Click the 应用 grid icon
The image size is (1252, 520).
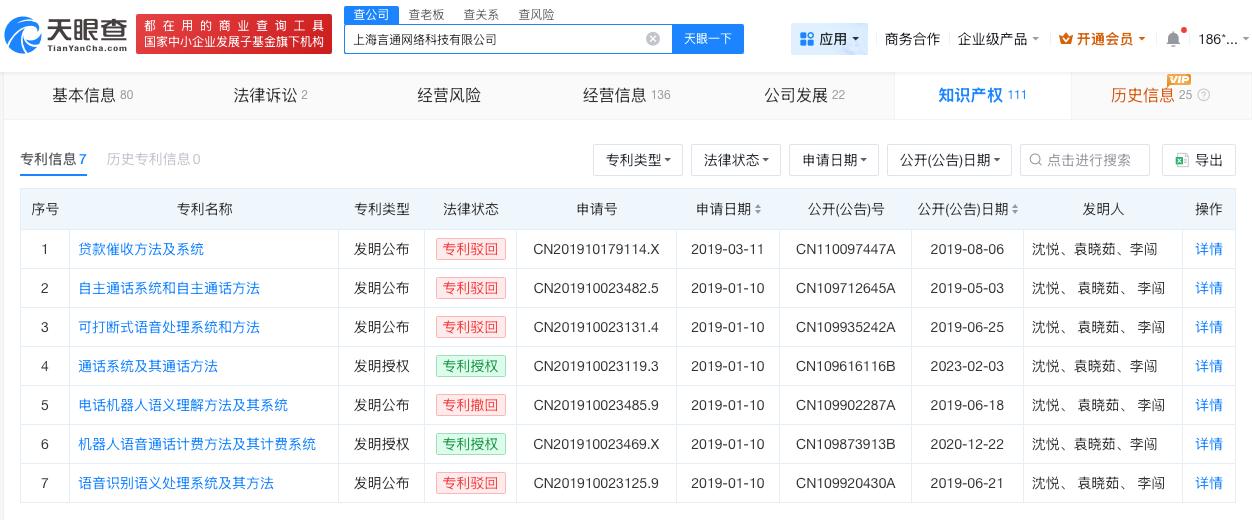[807, 39]
